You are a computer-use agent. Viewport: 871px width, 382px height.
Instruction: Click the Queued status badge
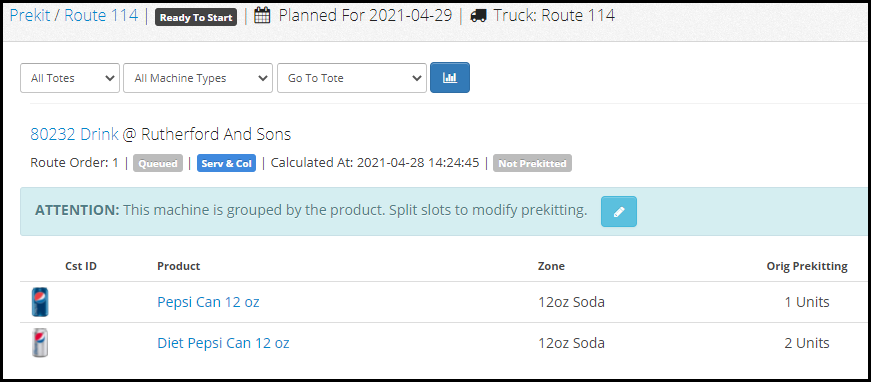click(x=158, y=164)
